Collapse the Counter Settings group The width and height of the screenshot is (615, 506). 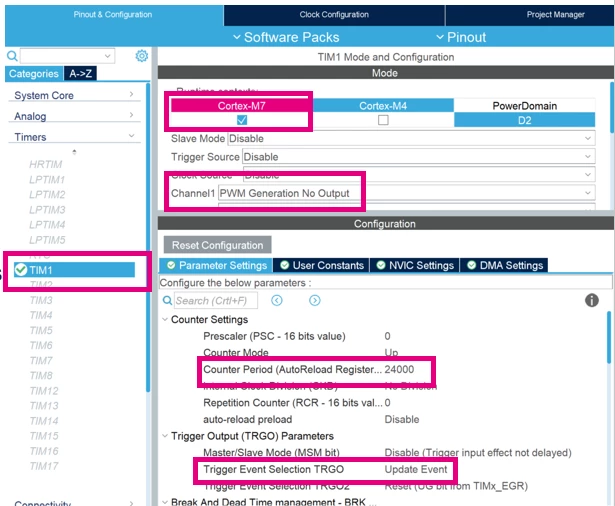[x=165, y=319]
